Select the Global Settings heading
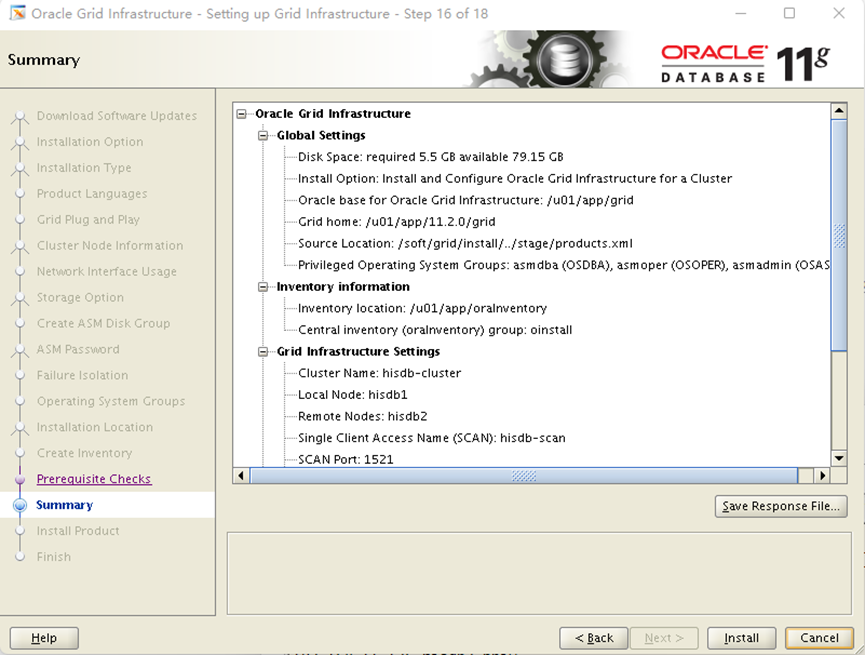This screenshot has height=655, width=865. (321, 135)
